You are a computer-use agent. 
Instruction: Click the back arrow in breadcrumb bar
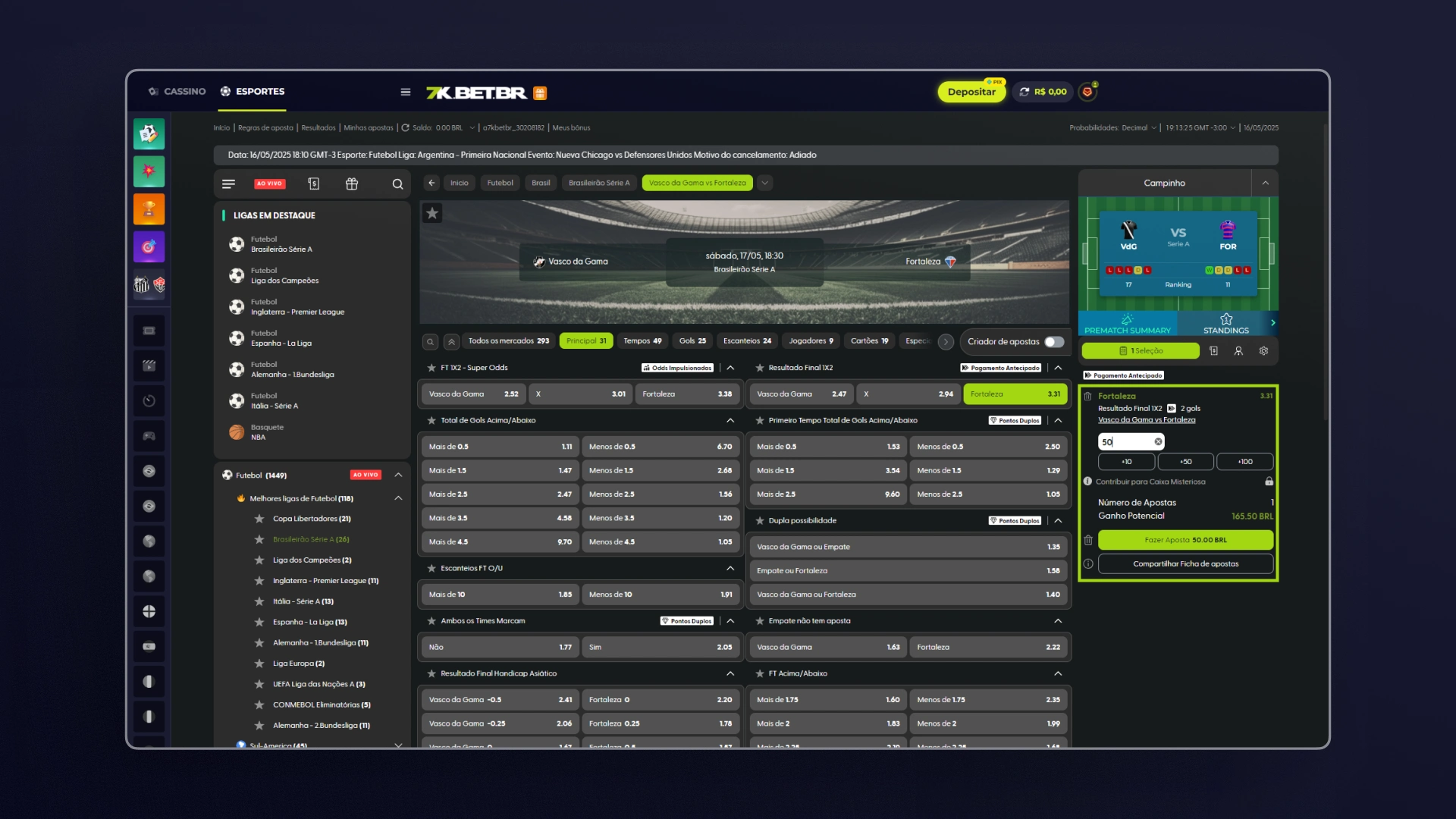(x=431, y=183)
